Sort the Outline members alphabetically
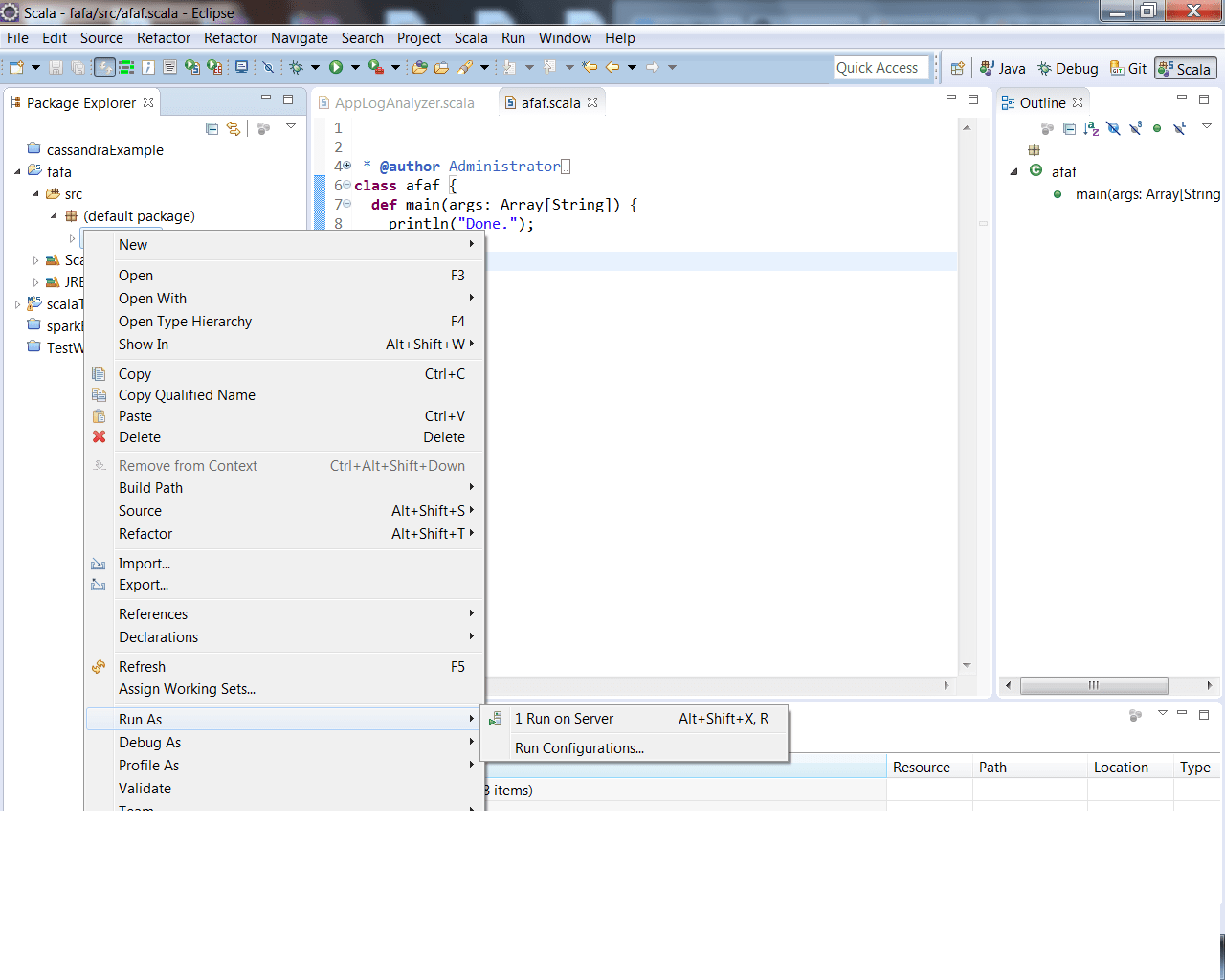This screenshot has height=980, width=1225. click(x=1090, y=128)
